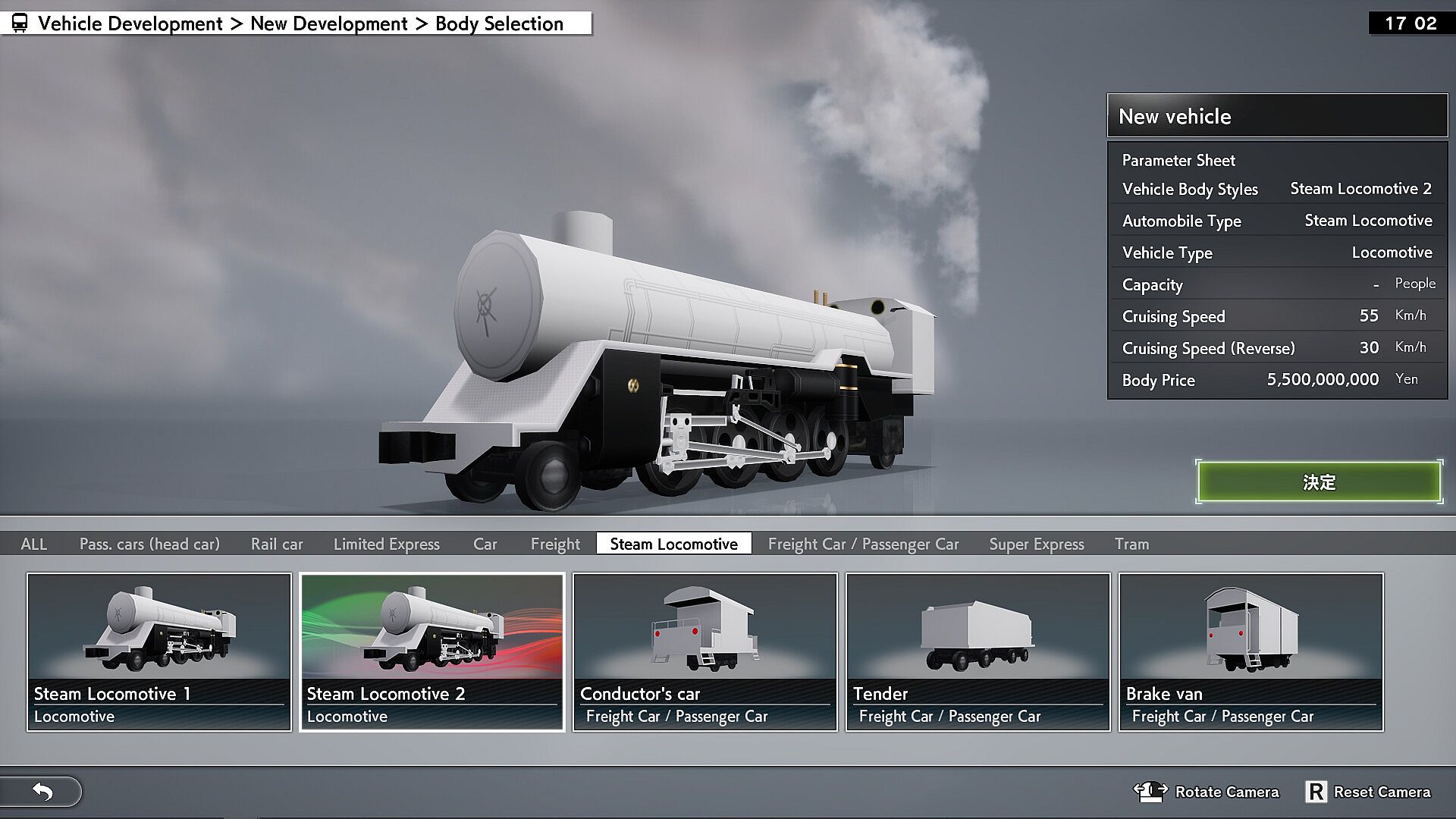This screenshot has height=819, width=1456.
Task: Click the back arrow icon
Action: [x=43, y=792]
